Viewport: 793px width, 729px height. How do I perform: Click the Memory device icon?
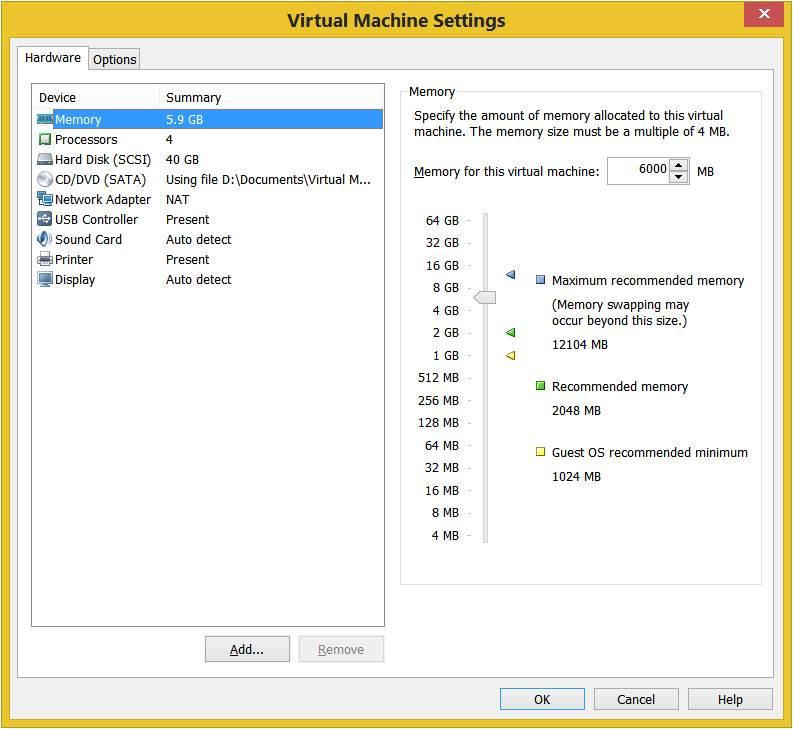tap(45, 119)
